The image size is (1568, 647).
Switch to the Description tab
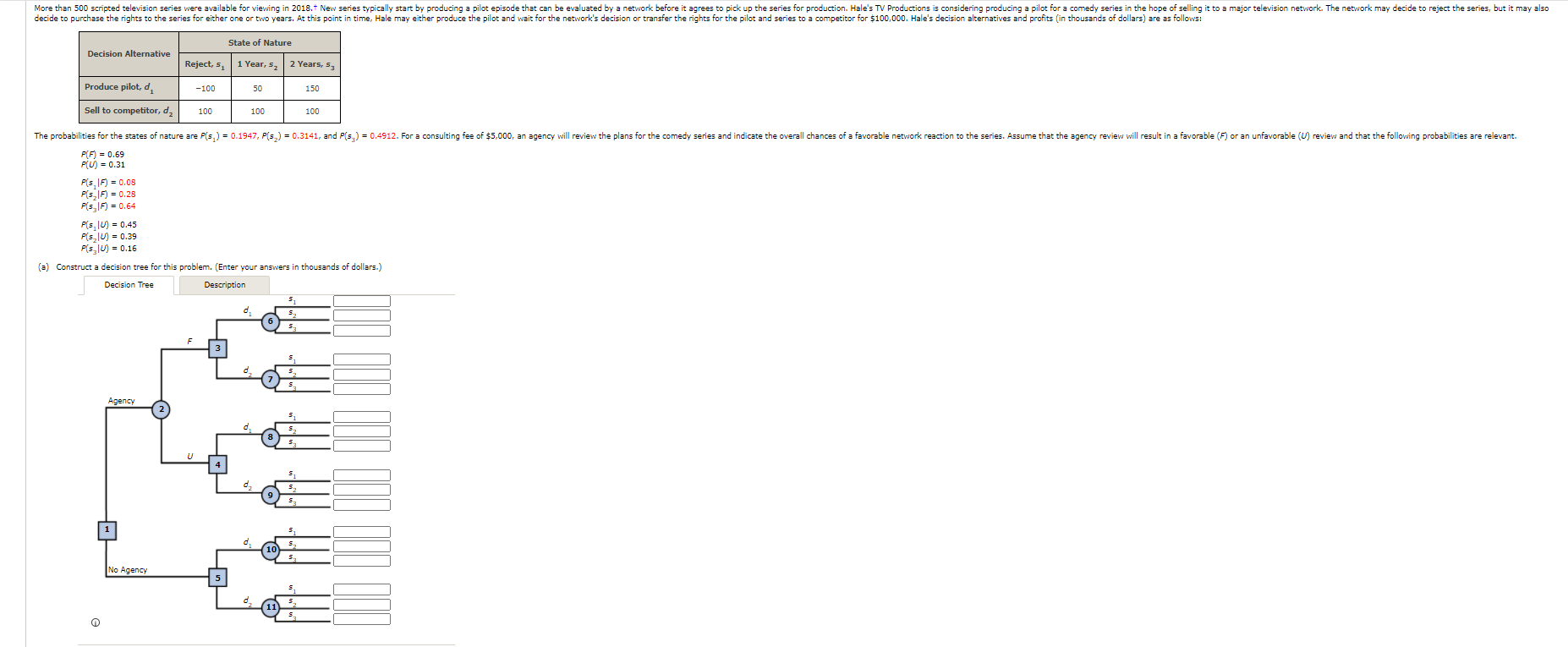pyautogui.click(x=225, y=285)
